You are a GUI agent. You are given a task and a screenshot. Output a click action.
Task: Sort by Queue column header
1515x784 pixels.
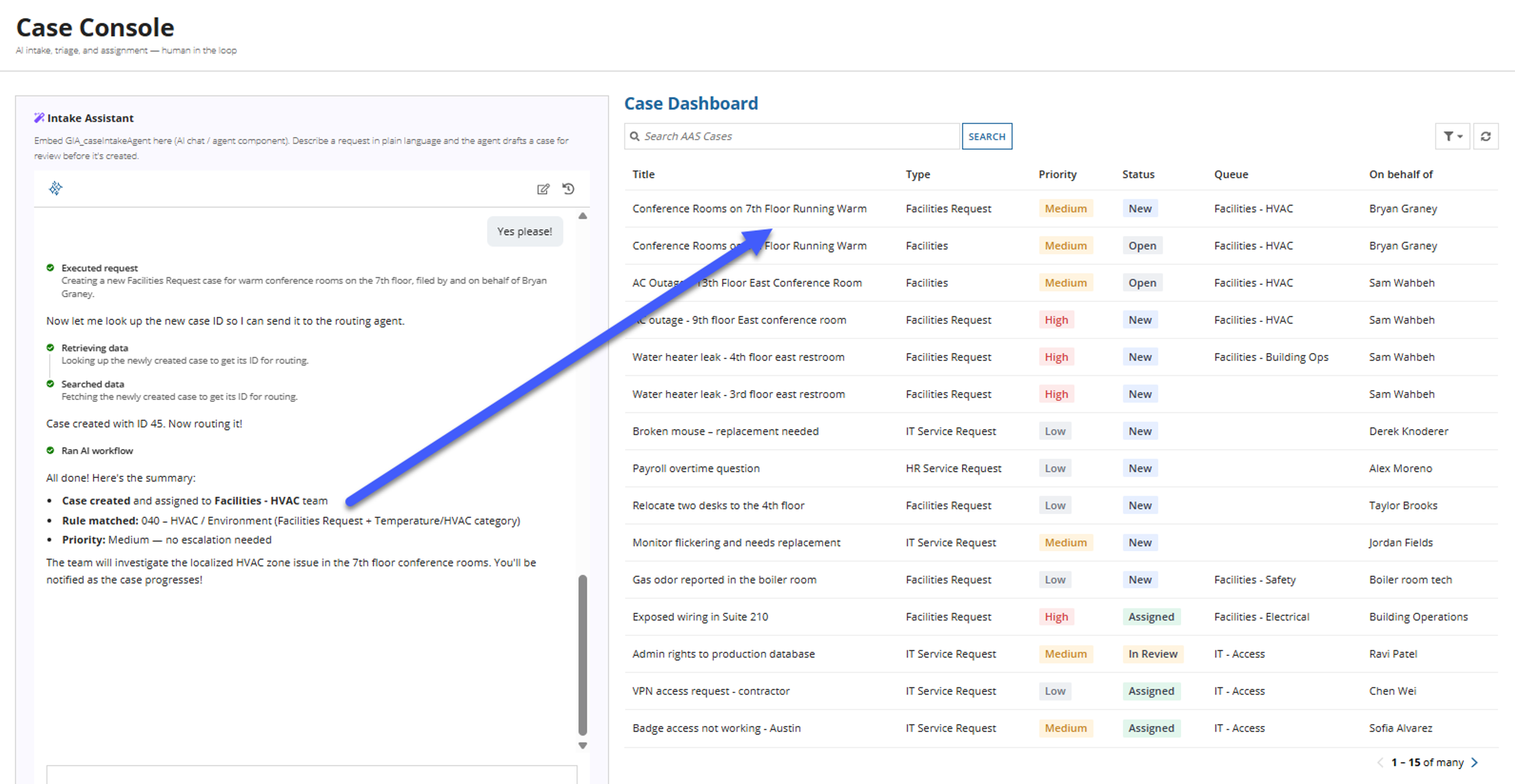click(1231, 175)
